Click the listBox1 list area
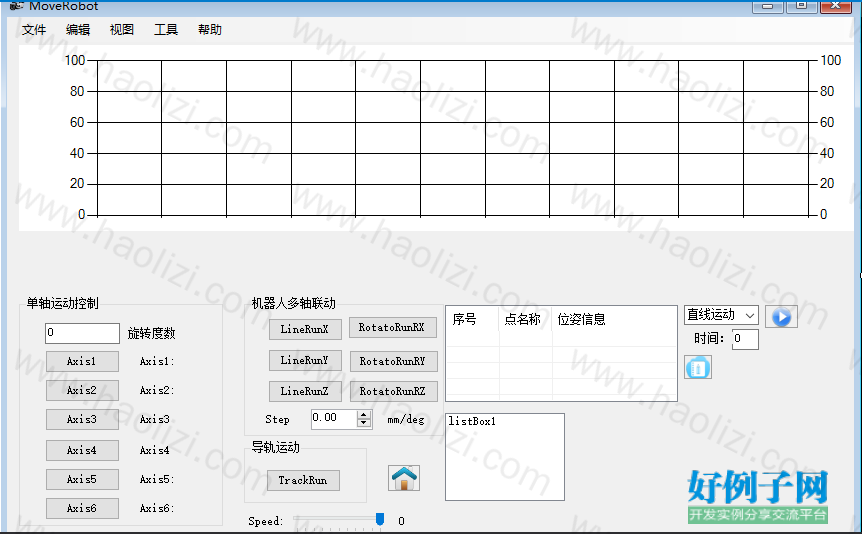Image resolution: width=862 pixels, height=534 pixels. click(x=505, y=457)
